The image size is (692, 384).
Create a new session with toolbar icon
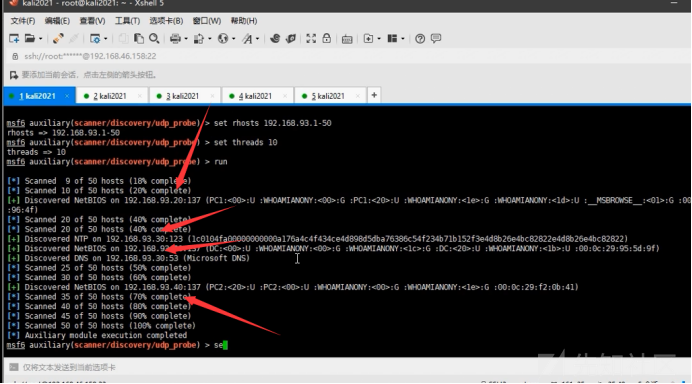click(x=14, y=39)
